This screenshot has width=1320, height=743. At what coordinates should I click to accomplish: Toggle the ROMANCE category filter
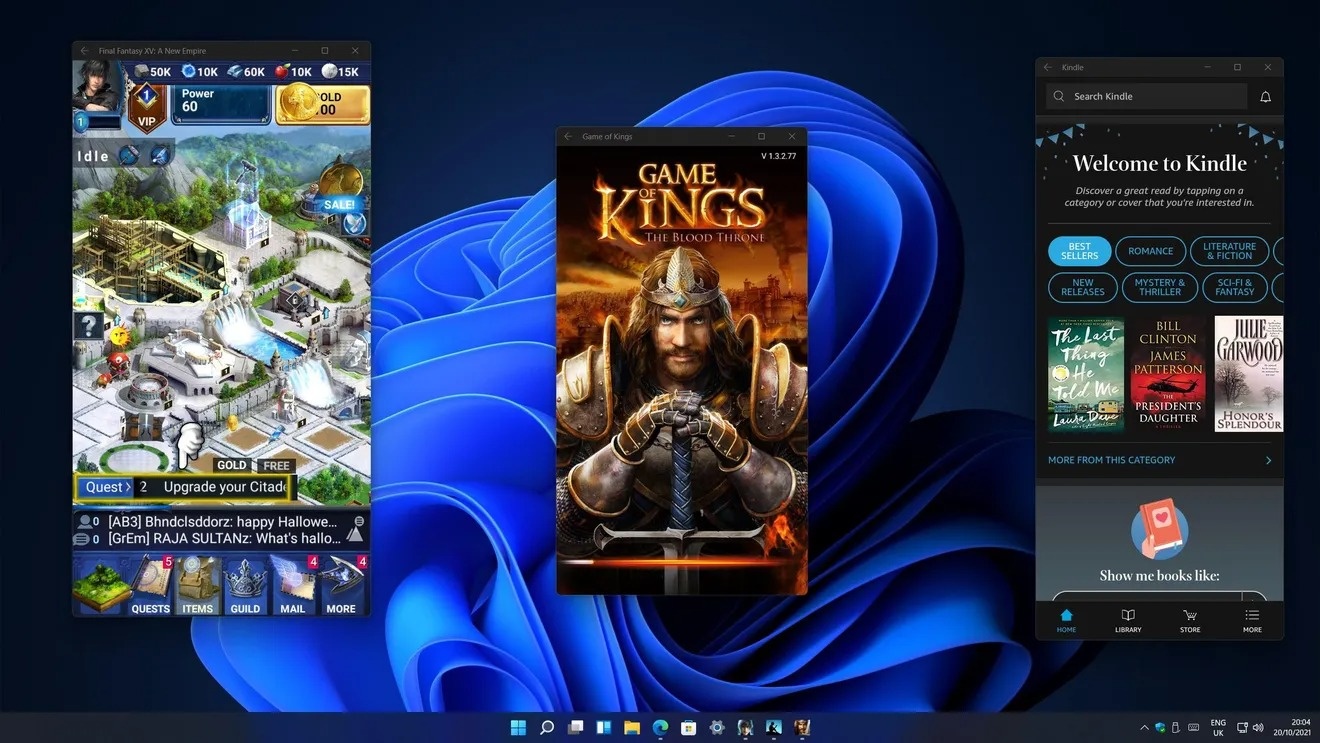pyautogui.click(x=1150, y=251)
